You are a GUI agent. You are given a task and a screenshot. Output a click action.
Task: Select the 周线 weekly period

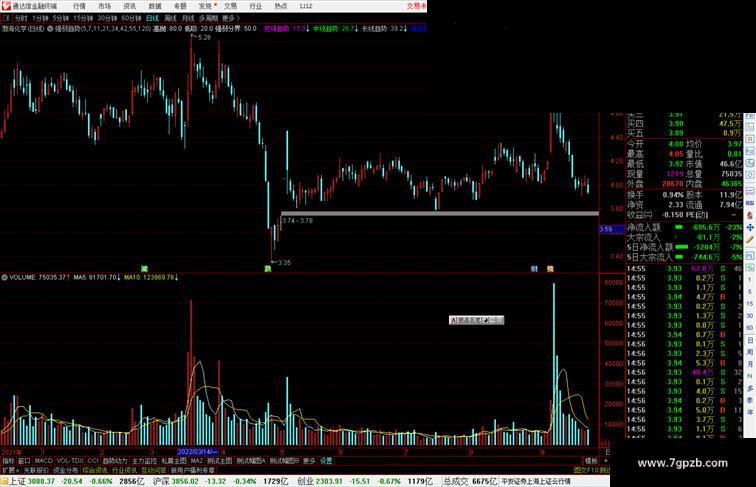(x=170, y=18)
